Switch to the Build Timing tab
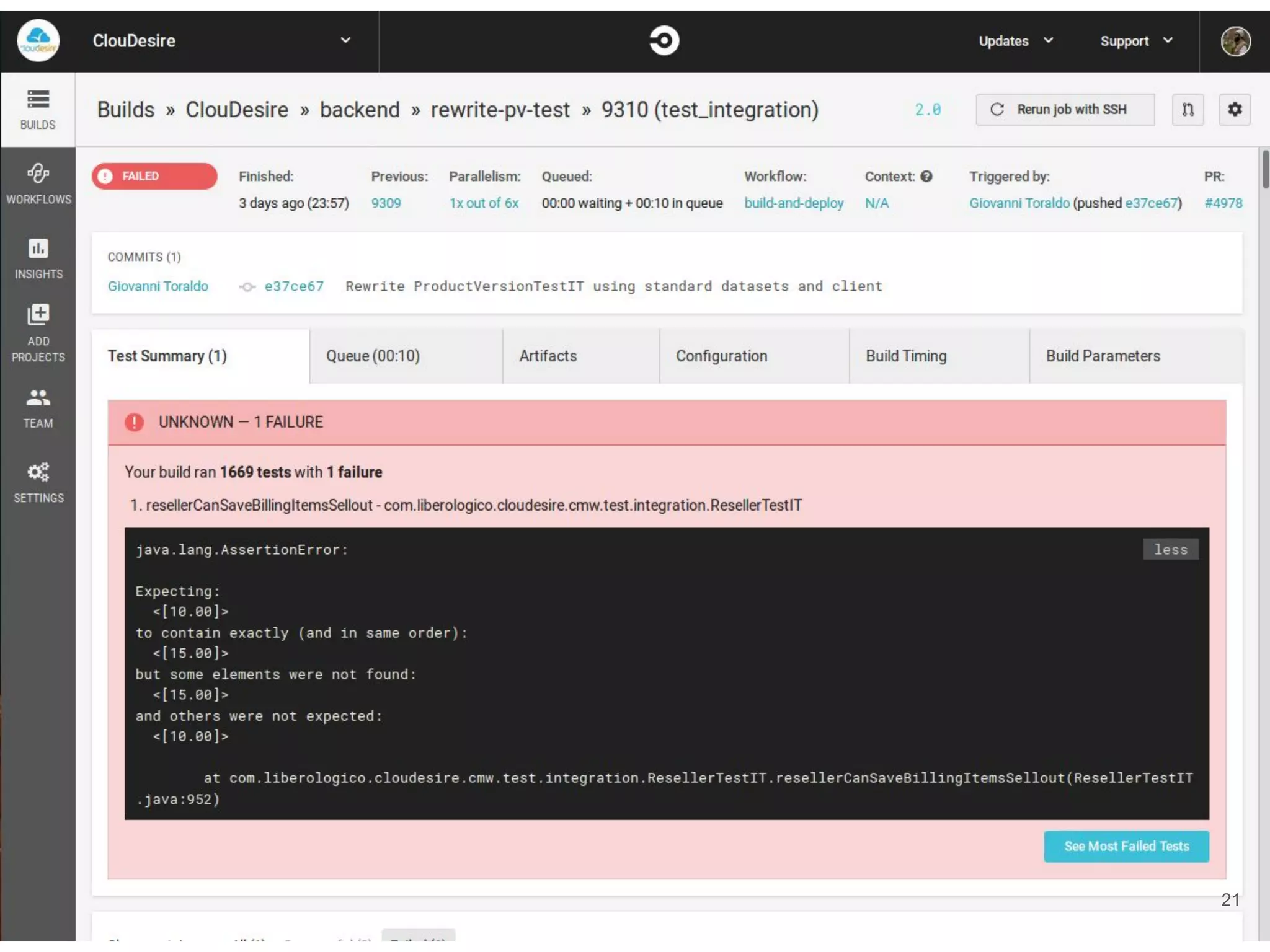The height and width of the screenshot is (952, 1270). [x=905, y=356]
